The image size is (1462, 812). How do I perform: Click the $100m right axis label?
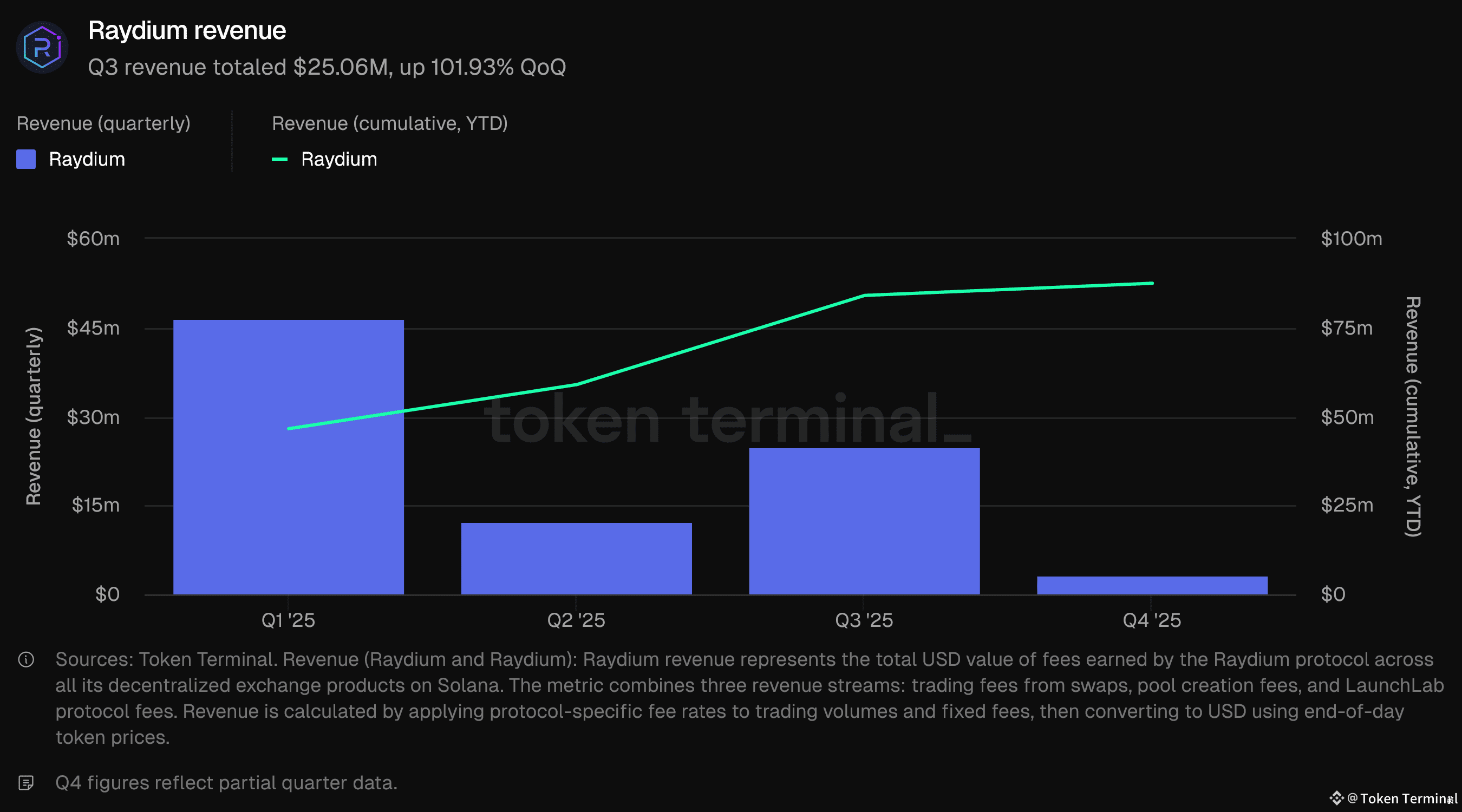(1352, 239)
